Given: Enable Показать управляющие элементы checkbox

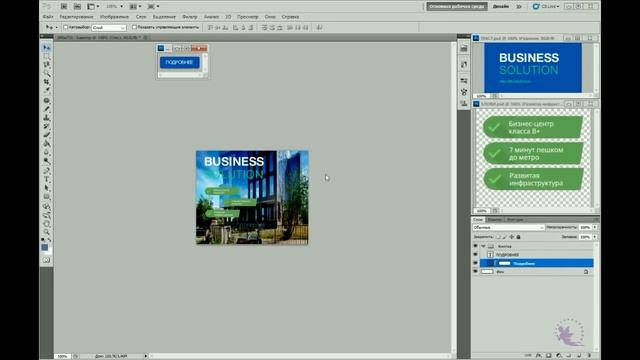Looking at the screenshot, I should (134, 27).
